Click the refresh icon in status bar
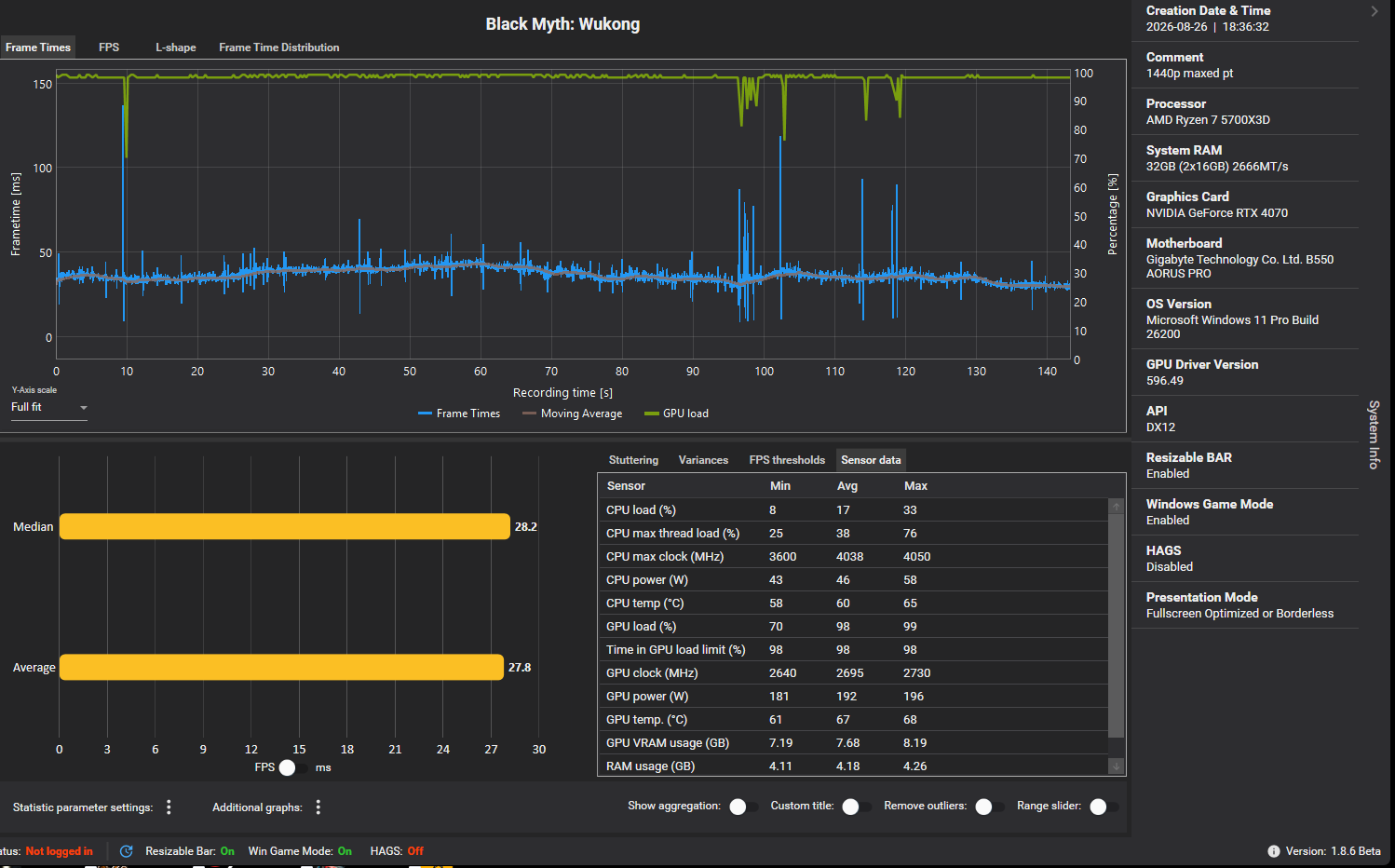This screenshot has height=868, width=1395. (127, 851)
